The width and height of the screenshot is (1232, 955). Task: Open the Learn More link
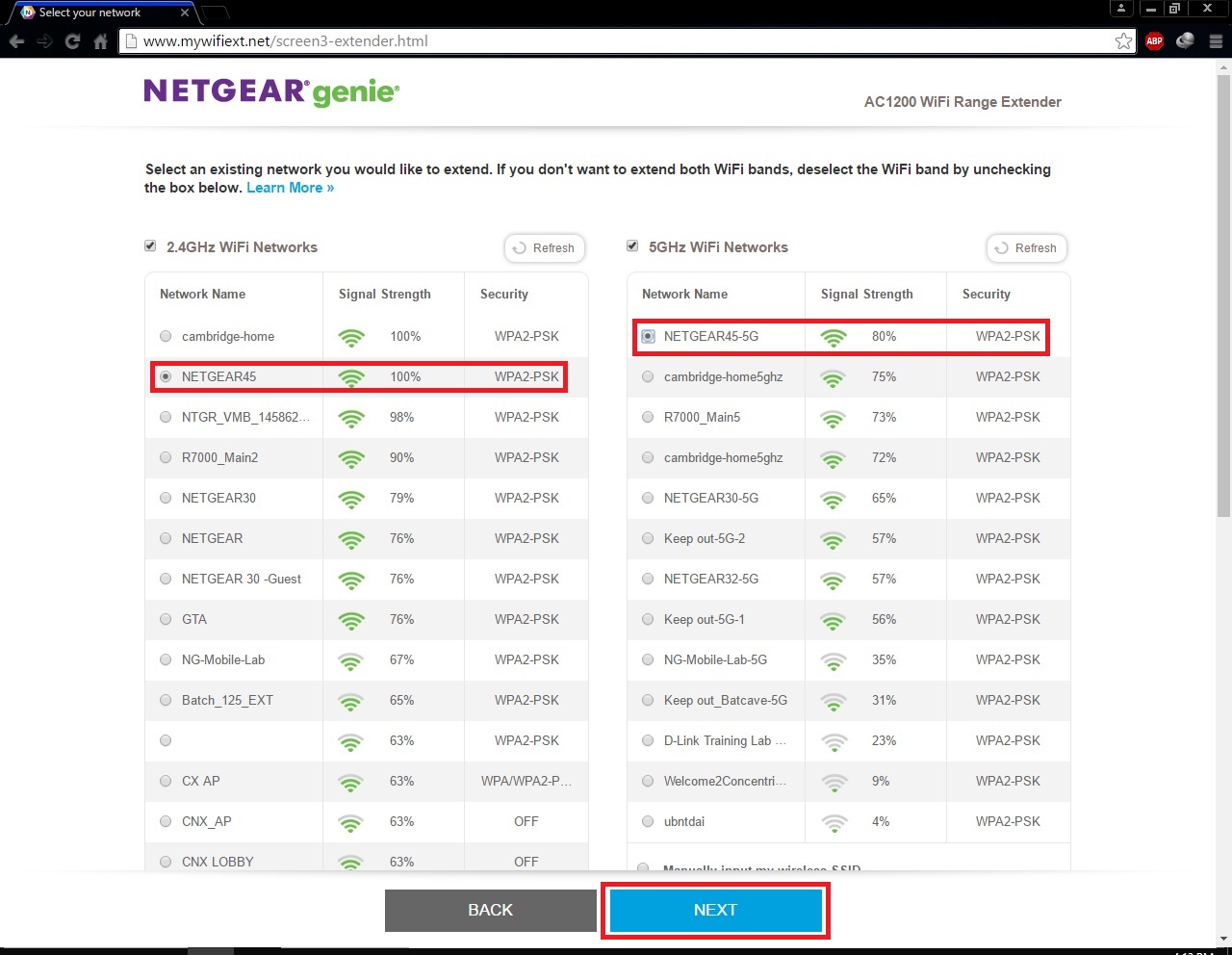290,188
